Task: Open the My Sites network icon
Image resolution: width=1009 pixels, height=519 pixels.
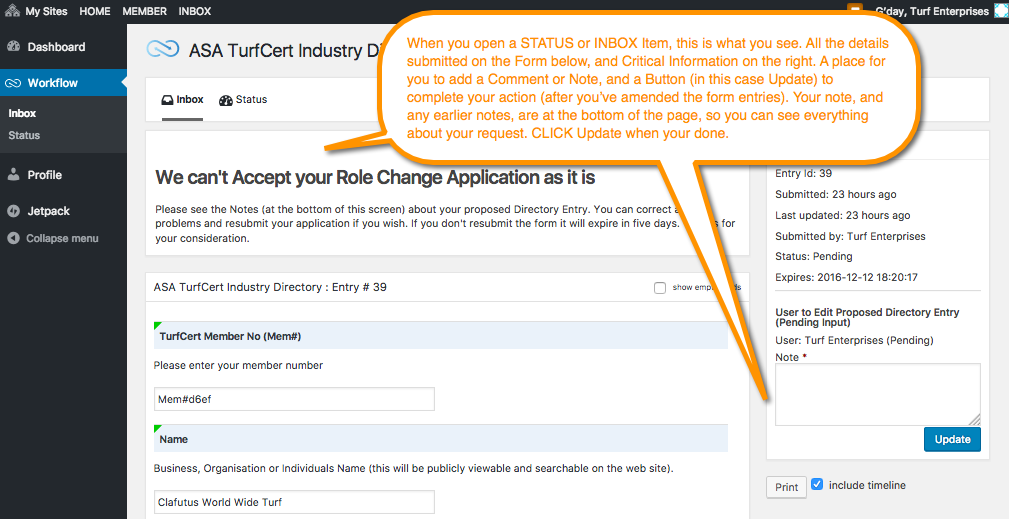Action: [x=11, y=10]
